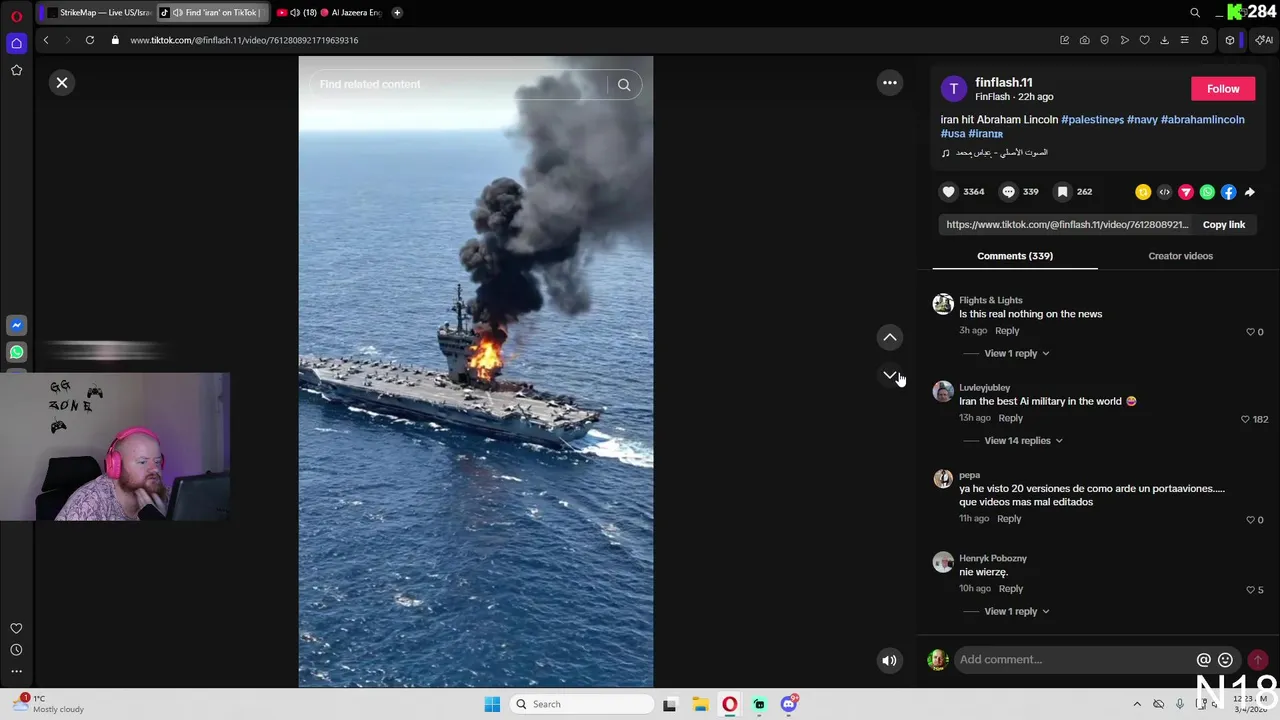Open the finflash.11 profile avatar
The height and width of the screenshot is (720, 1280).
click(x=954, y=89)
